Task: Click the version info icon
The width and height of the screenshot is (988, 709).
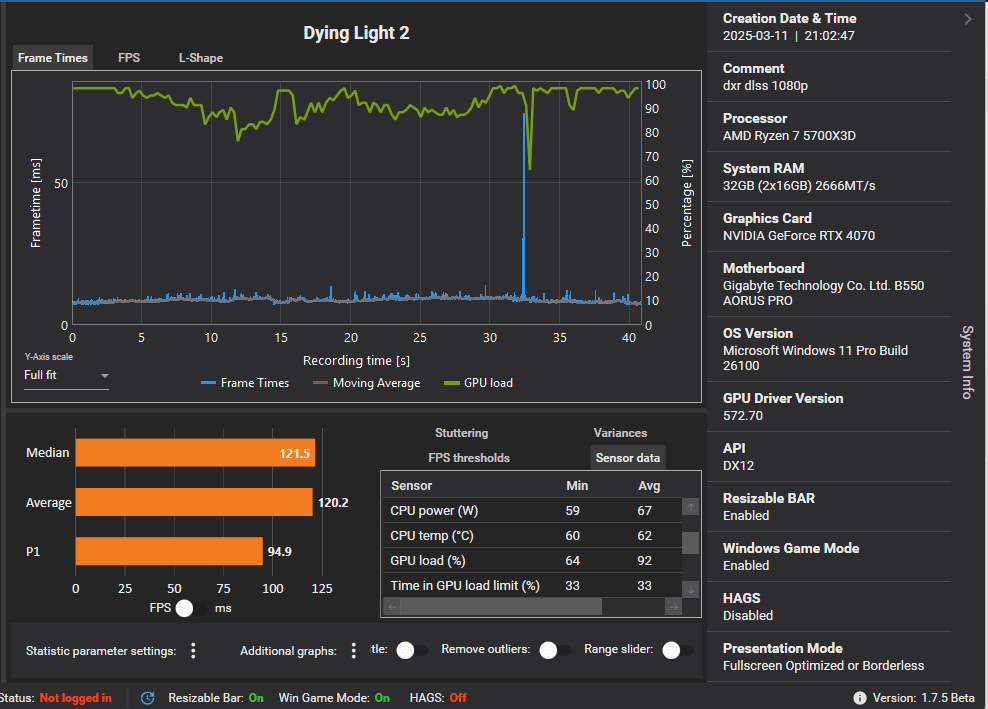Action: (859, 698)
